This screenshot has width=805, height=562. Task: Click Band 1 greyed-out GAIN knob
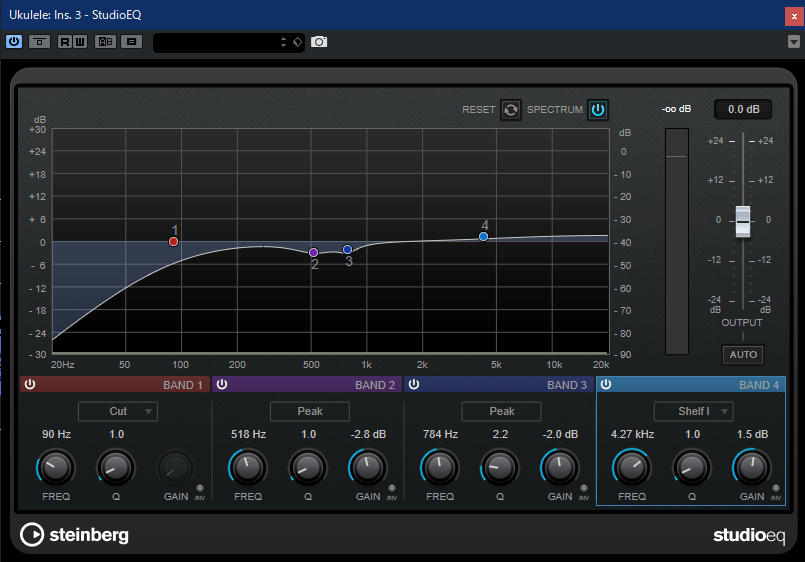click(176, 468)
